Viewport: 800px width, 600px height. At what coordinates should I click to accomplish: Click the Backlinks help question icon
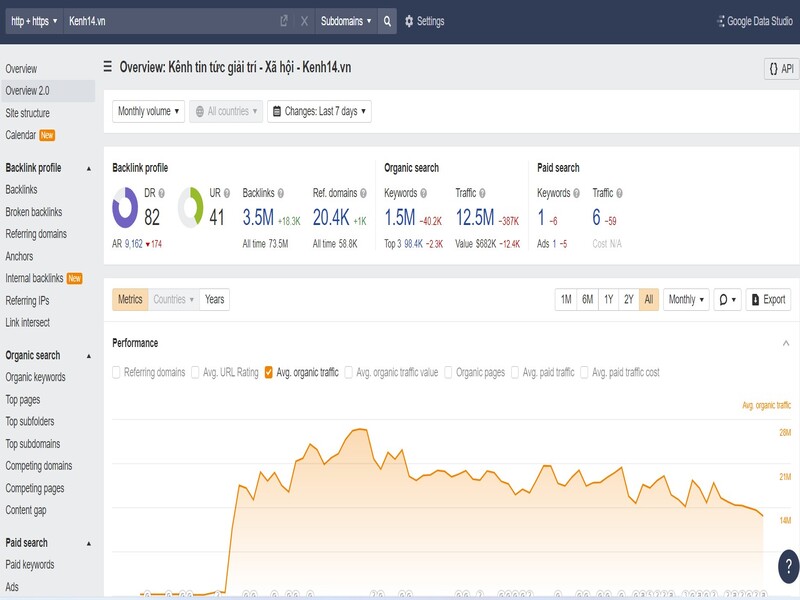281,193
